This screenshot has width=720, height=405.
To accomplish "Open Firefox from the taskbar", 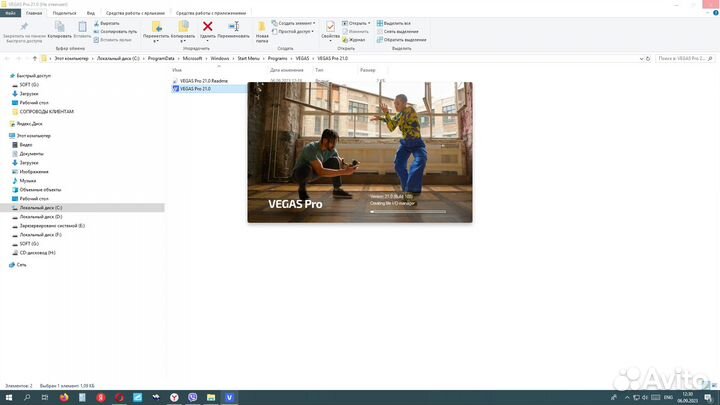I will [64, 397].
